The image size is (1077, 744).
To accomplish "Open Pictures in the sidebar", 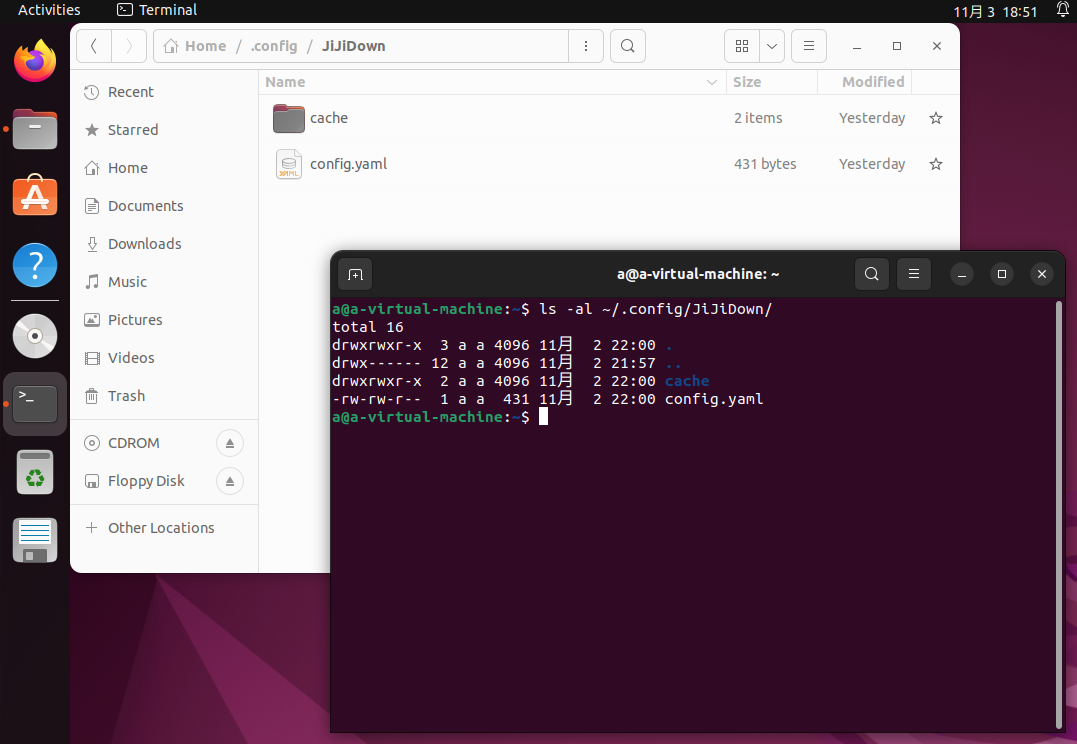I will pos(164,319).
